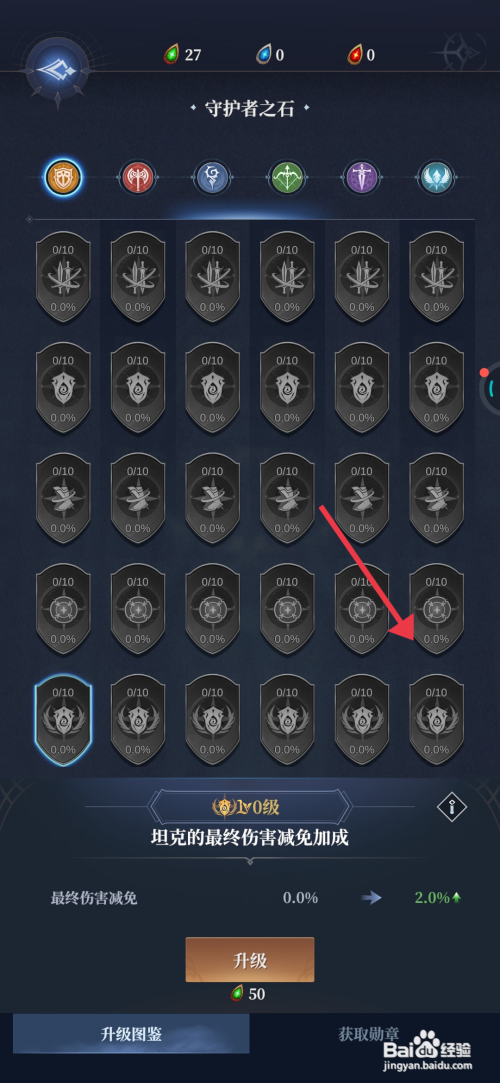Viewport: 500px width, 1083px height.
Task: Click the 升级 upgrade button
Action: 250,960
